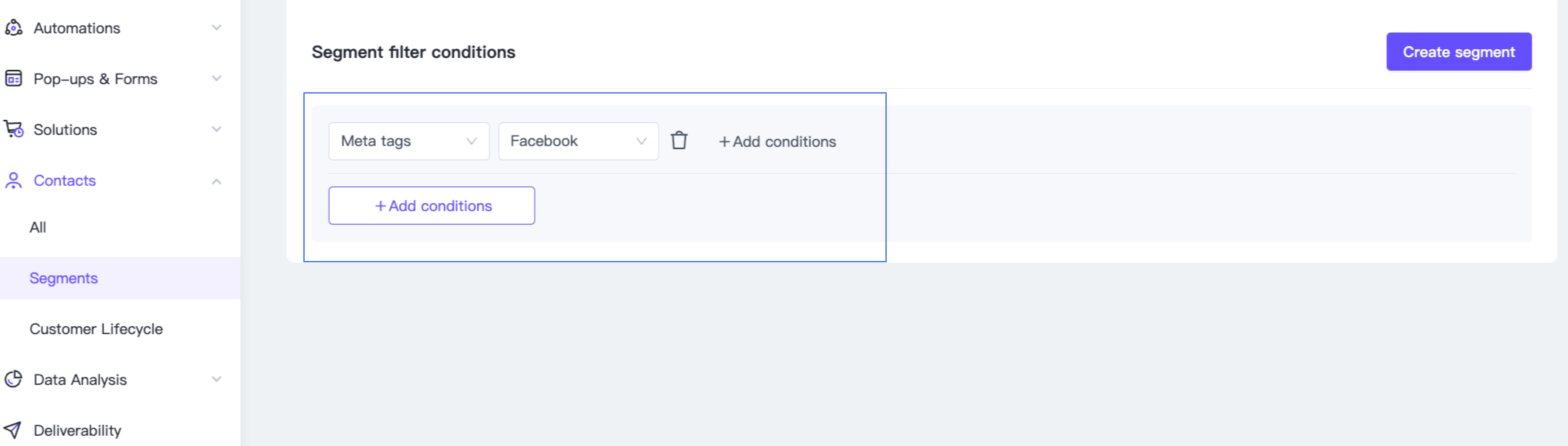Collapse the Contacts section chevron
Image resolution: width=1568 pixels, height=446 pixels.
click(x=216, y=181)
